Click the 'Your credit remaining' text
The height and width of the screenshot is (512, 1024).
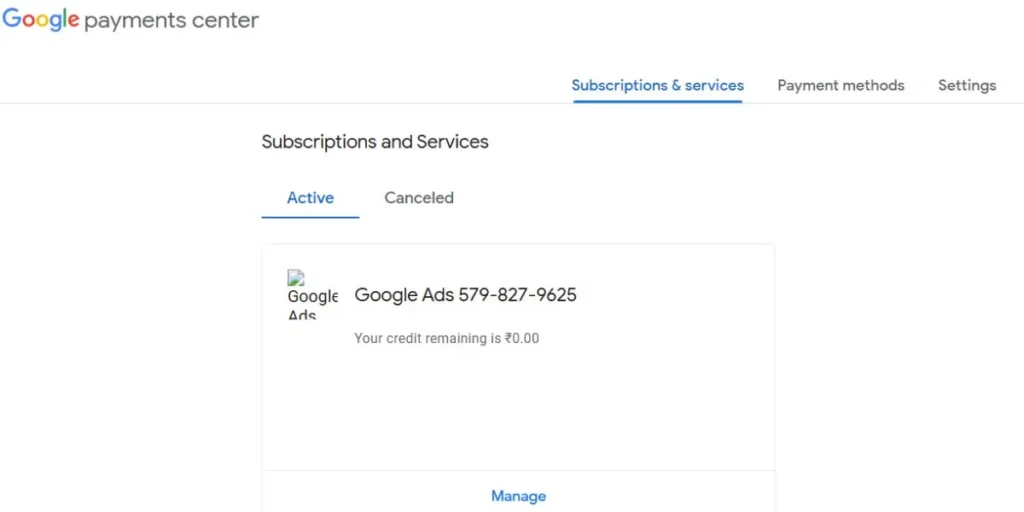(x=427, y=339)
